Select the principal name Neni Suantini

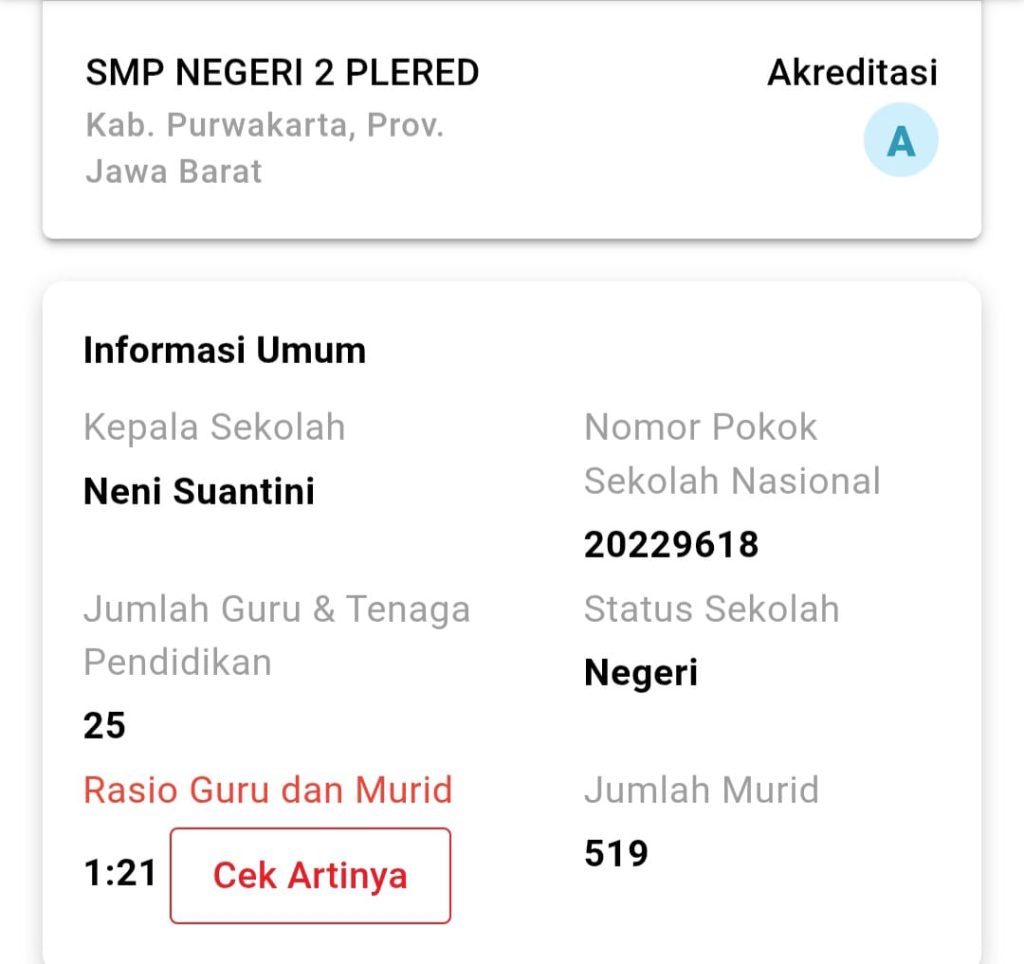(x=199, y=491)
